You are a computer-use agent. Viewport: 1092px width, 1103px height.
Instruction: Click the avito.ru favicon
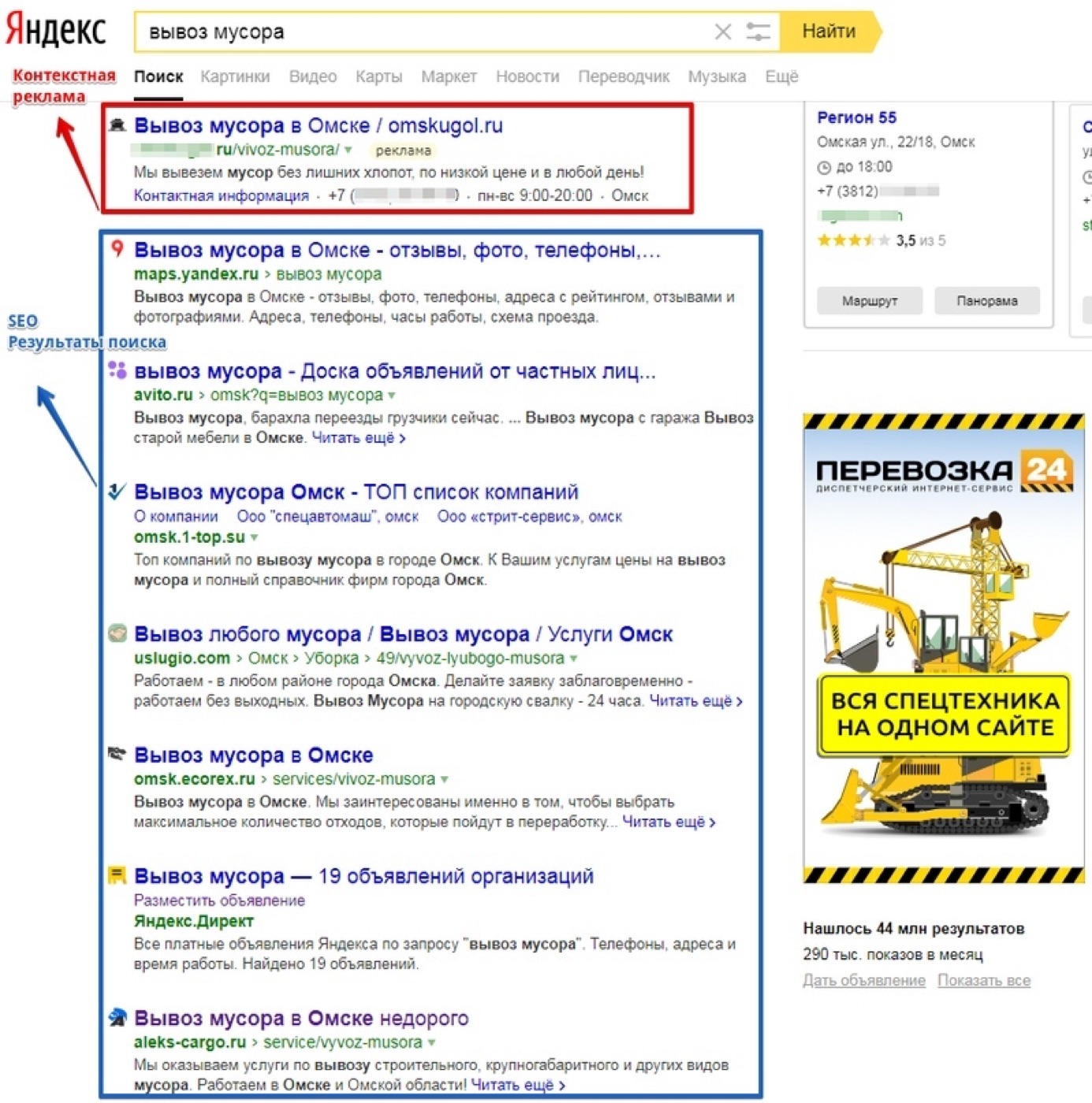(x=117, y=370)
